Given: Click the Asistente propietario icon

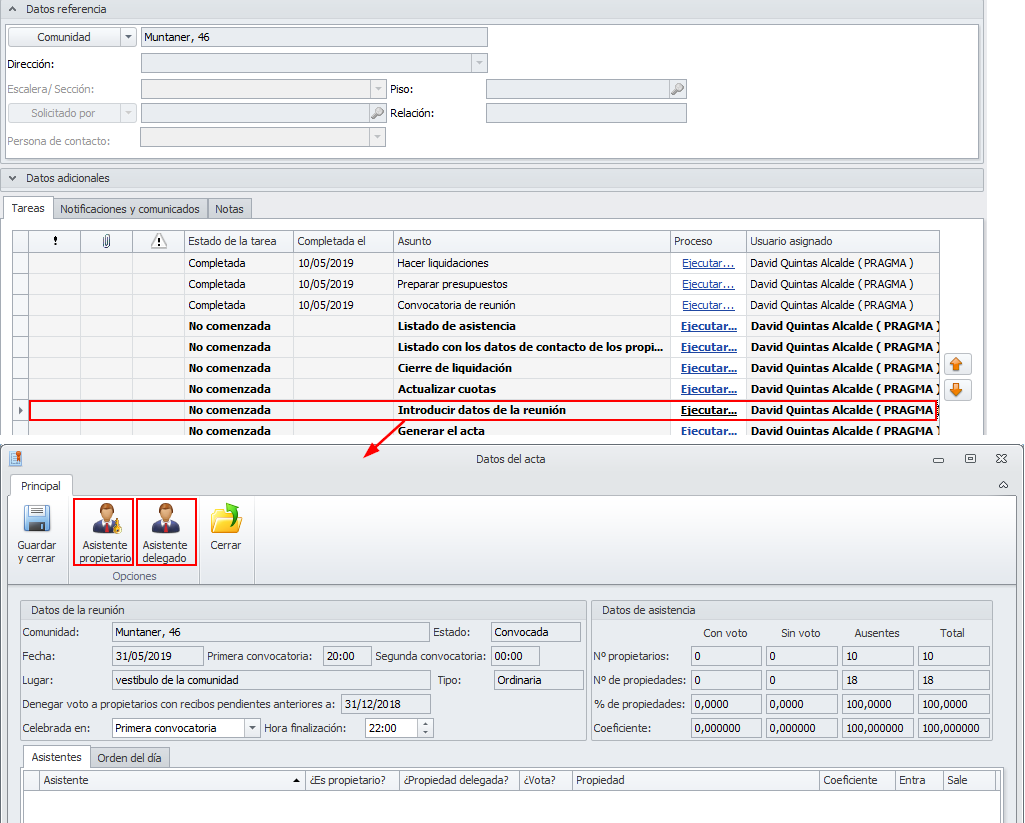Looking at the screenshot, I should (x=104, y=520).
